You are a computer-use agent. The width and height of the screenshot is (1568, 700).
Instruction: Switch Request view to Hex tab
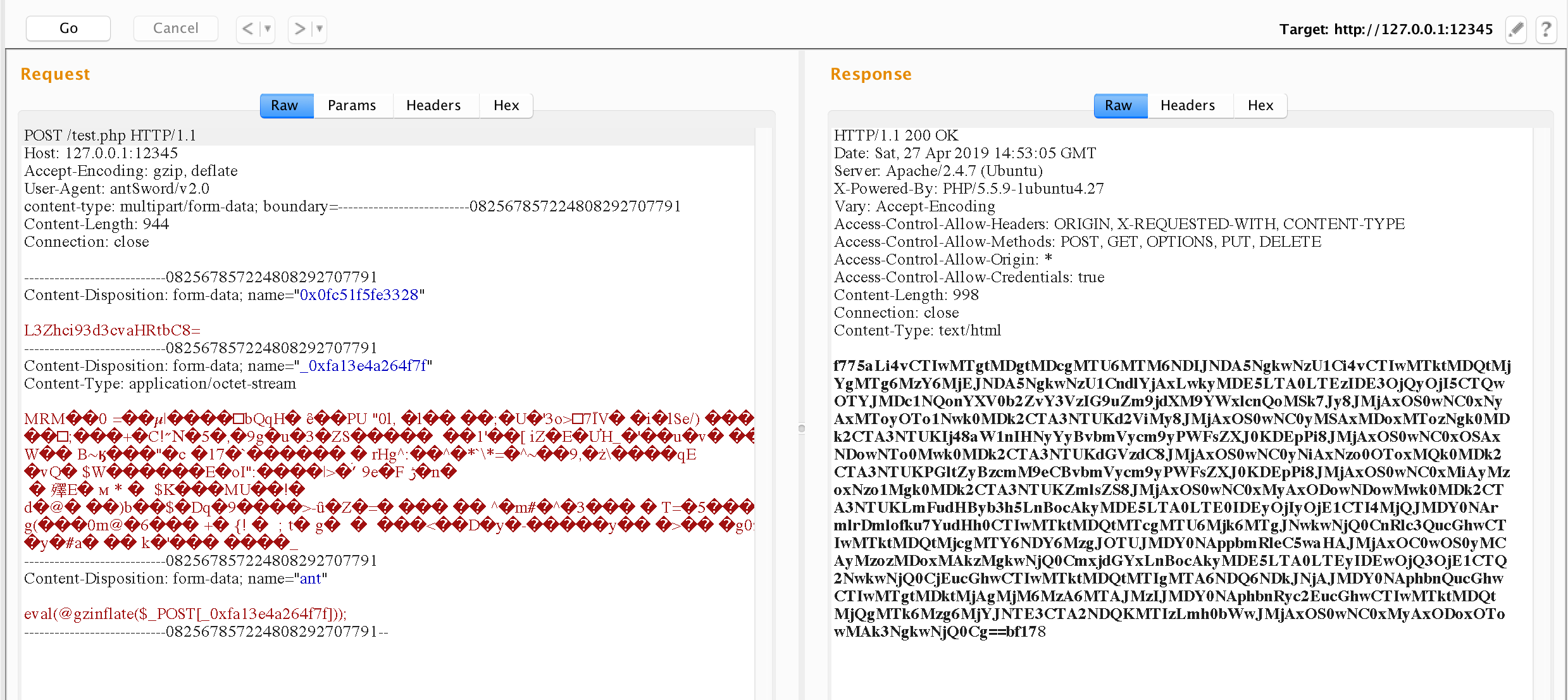(506, 105)
